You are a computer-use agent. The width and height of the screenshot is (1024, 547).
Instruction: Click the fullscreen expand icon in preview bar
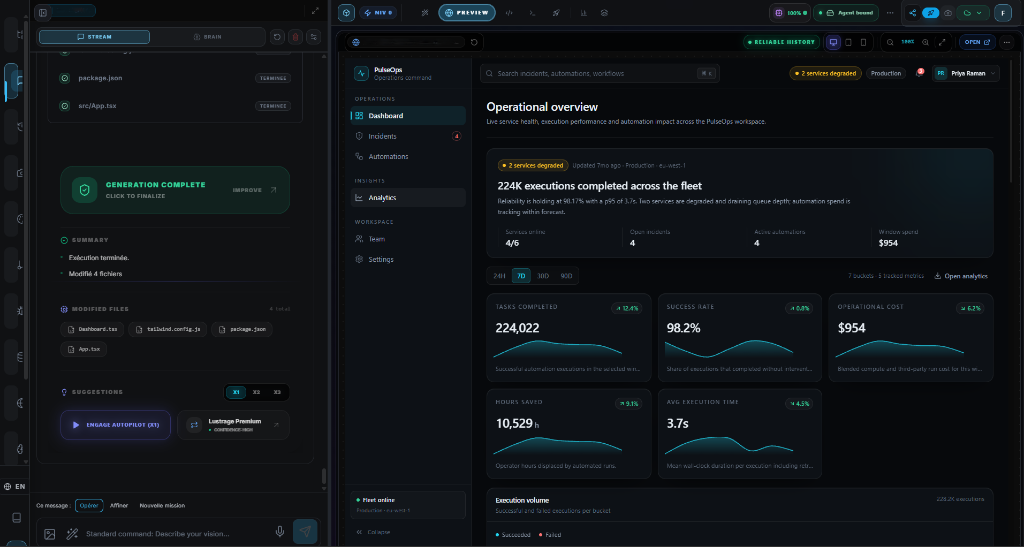[942, 42]
